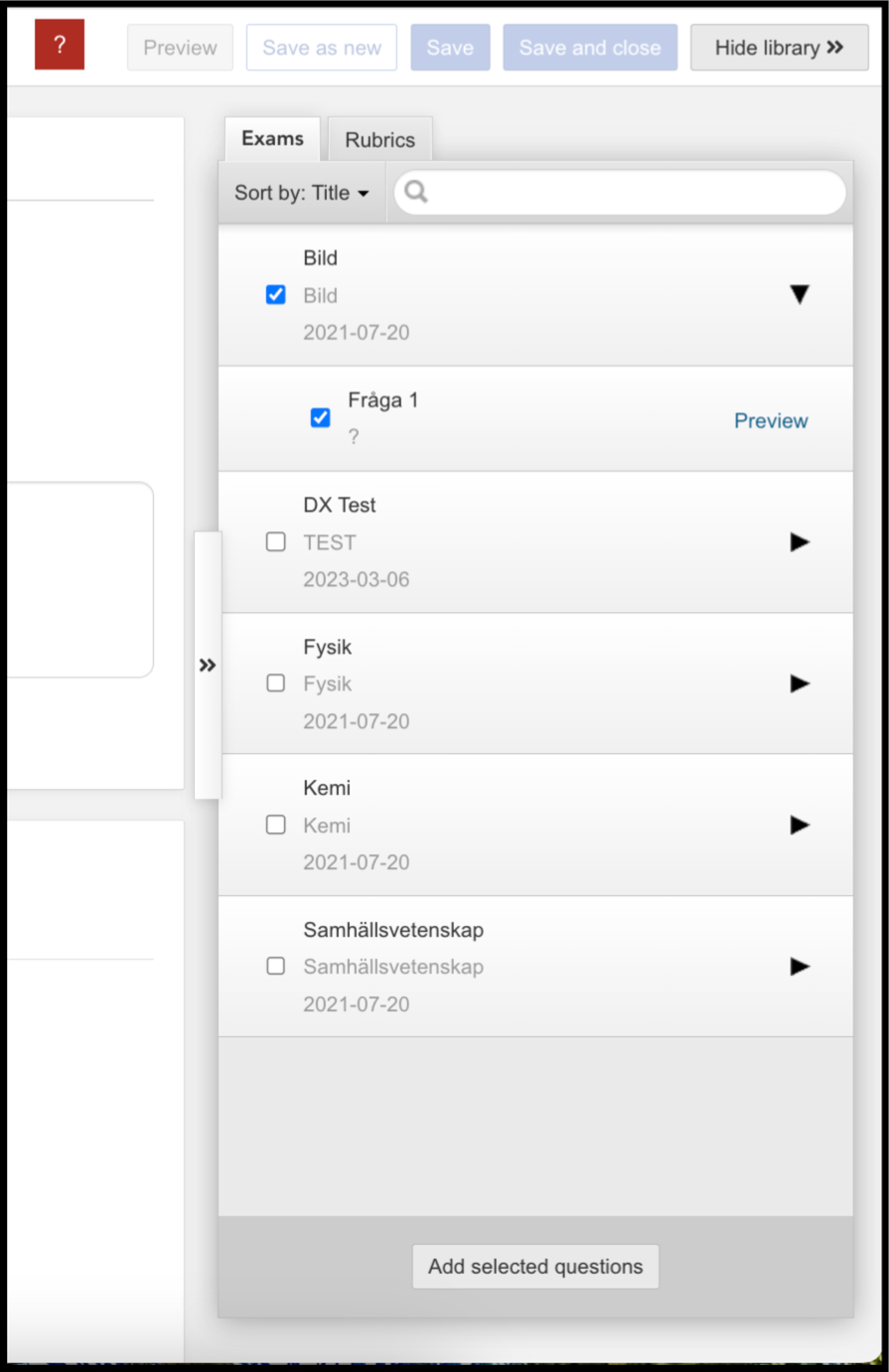
Task: Click the magnifier icon in the search box
Action: point(416,192)
